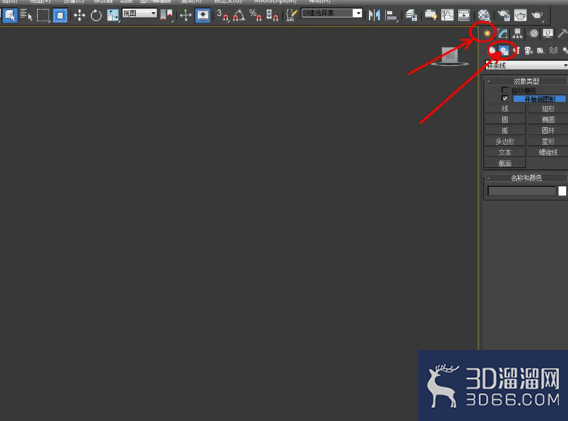Toggle Window/Crossing selection mode
The width and height of the screenshot is (568, 421).
[x=60, y=15]
